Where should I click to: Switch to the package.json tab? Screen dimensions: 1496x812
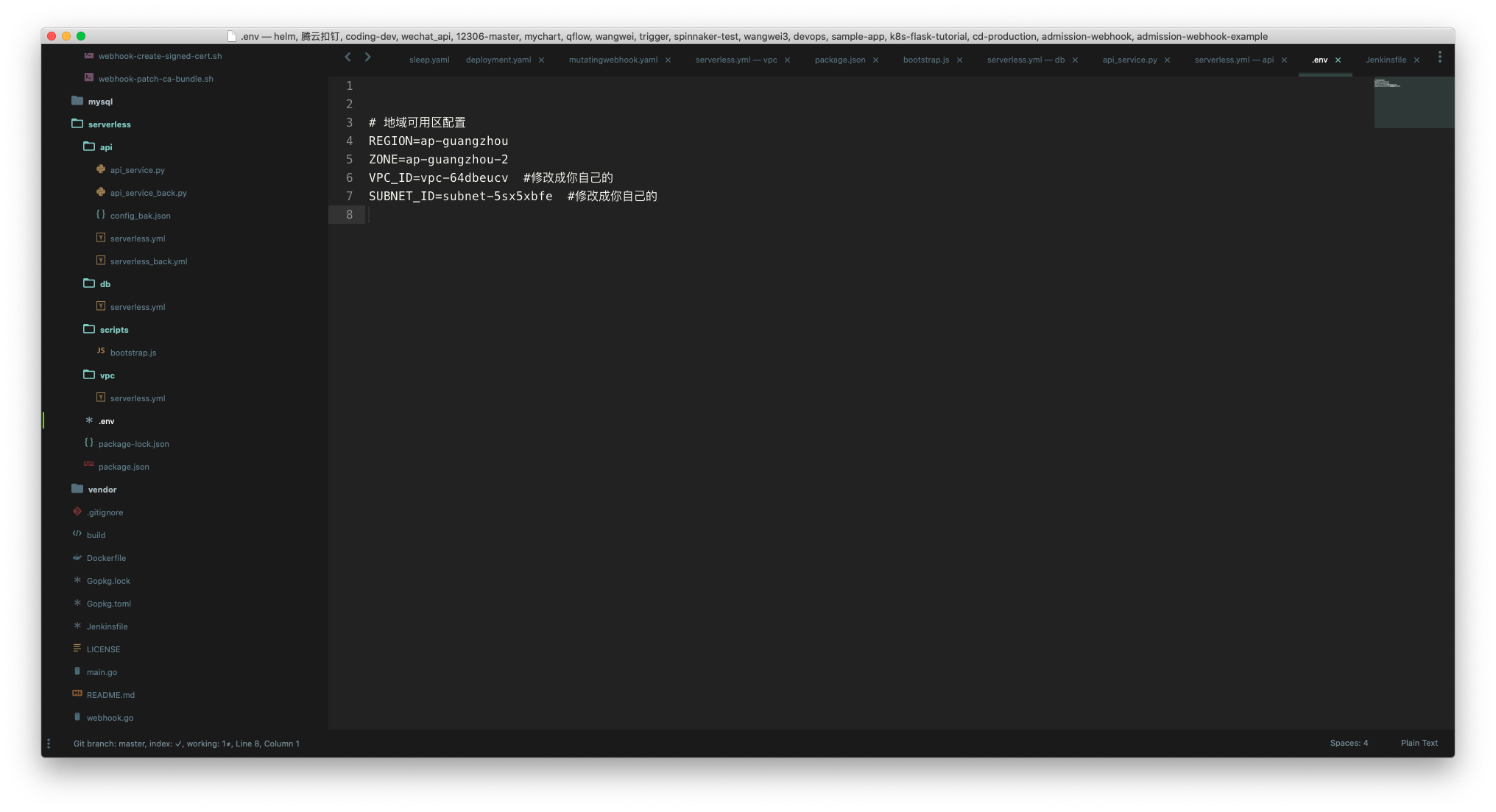coord(839,60)
